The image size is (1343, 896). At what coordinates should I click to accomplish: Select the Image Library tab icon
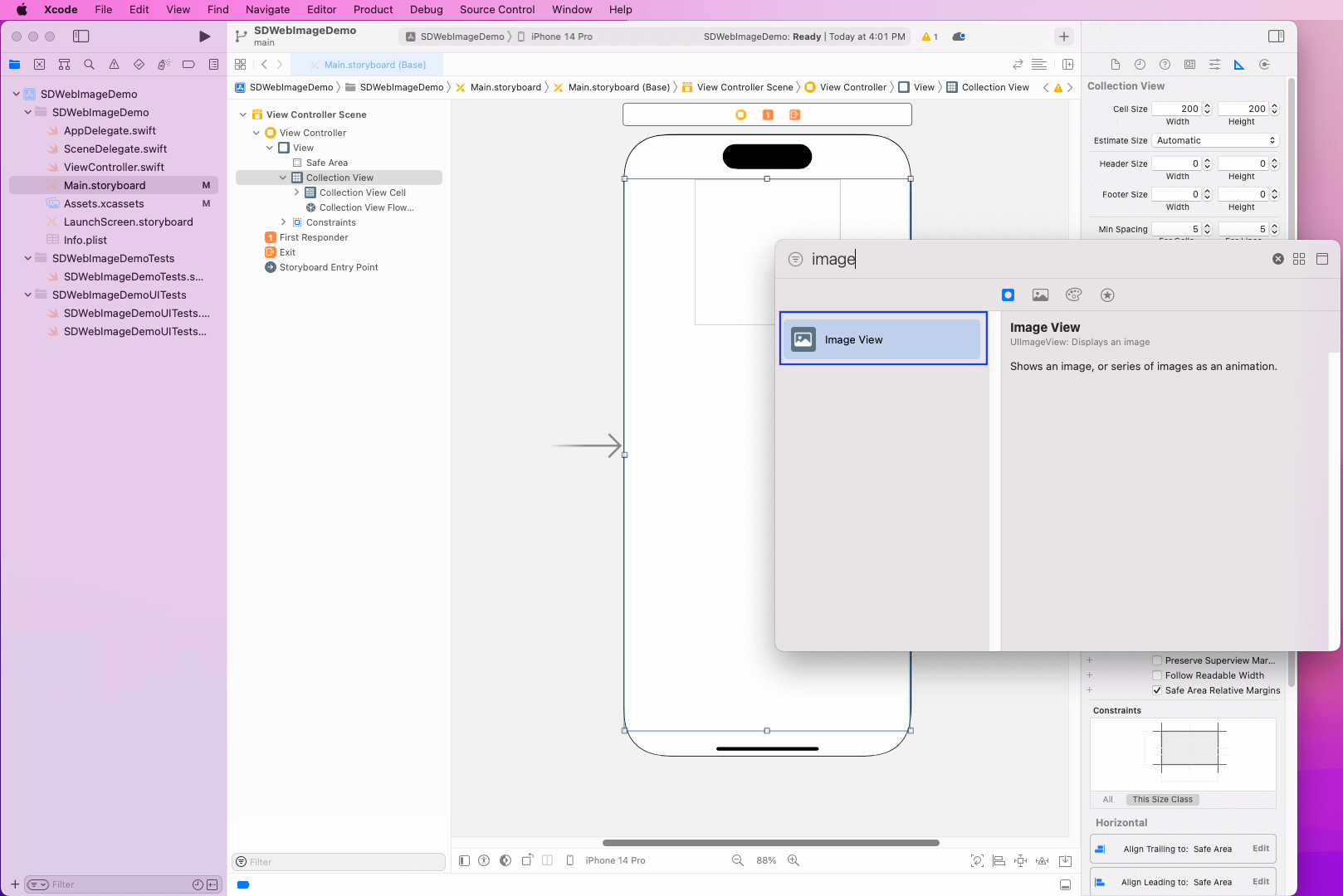point(1040,295)
